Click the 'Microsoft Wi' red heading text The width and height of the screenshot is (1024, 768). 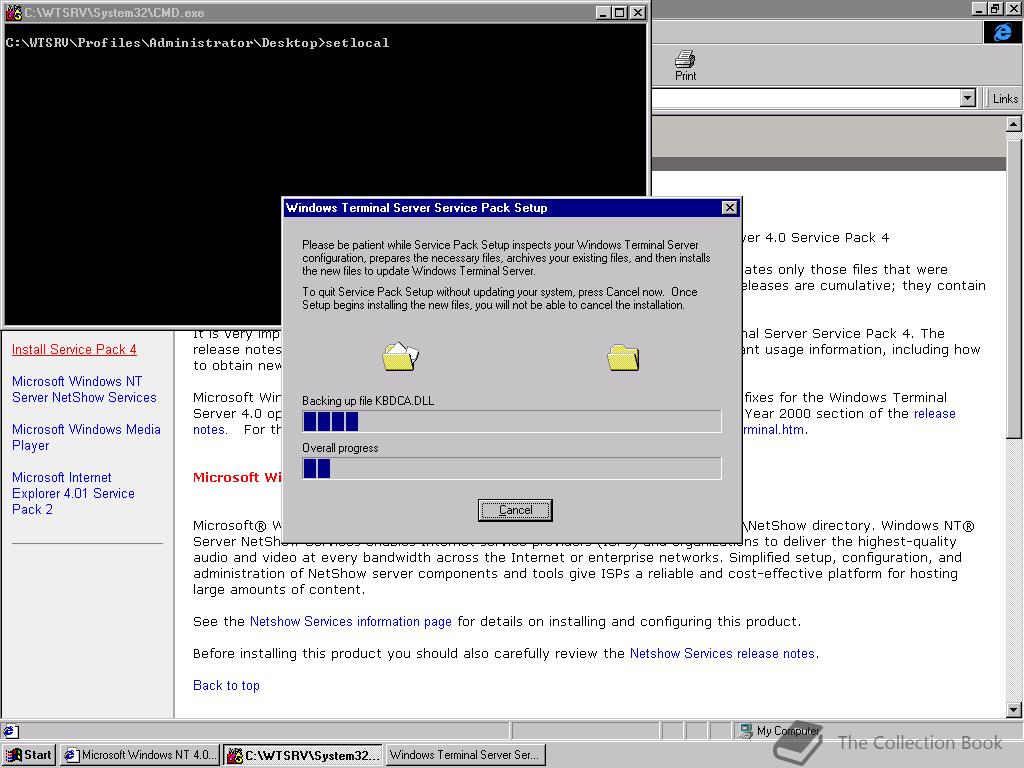tap(237, 477)
